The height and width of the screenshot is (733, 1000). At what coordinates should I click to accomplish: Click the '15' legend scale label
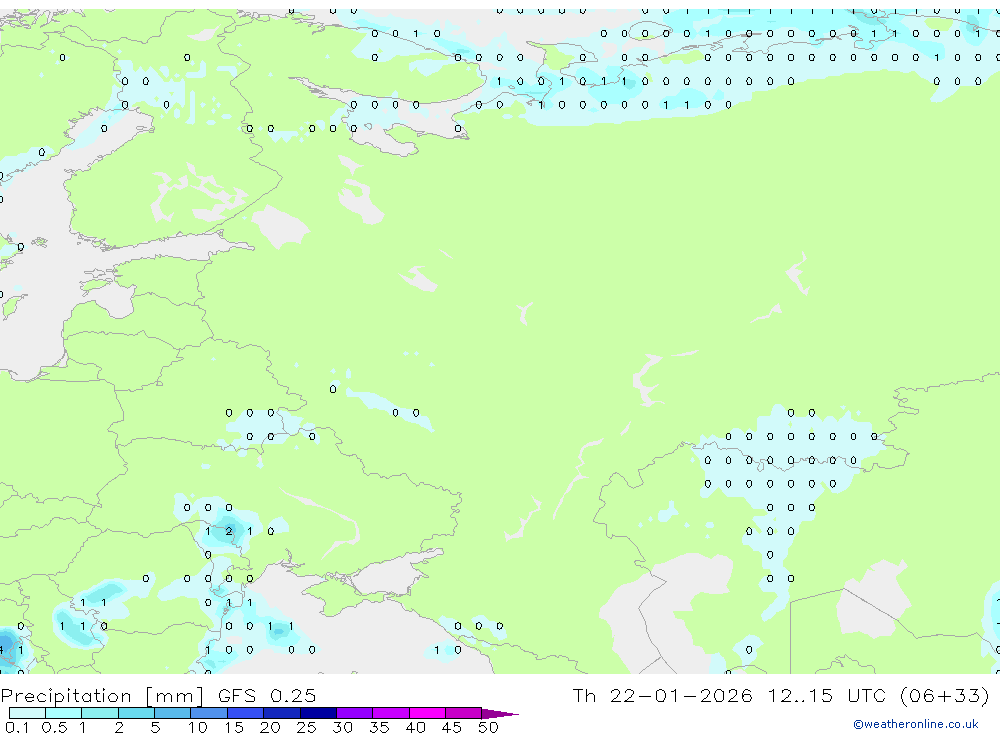tap(234, 727)
